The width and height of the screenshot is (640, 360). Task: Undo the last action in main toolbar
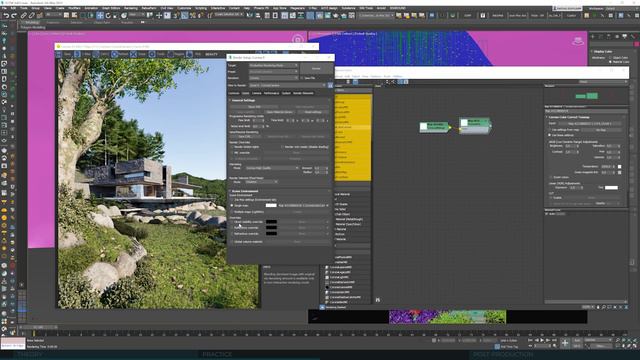(6, 16)
